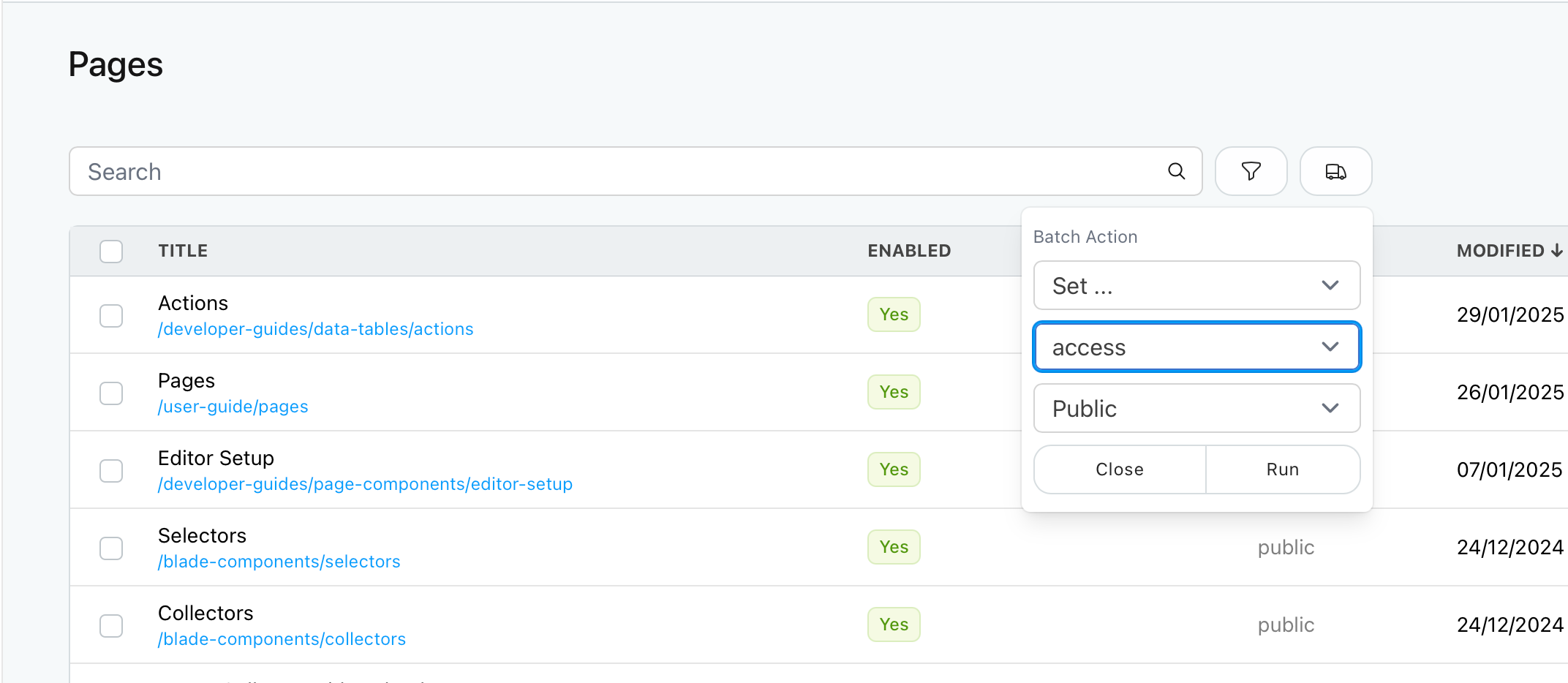
Task: Click the Run button in Batch Action
Action: 1283,469
